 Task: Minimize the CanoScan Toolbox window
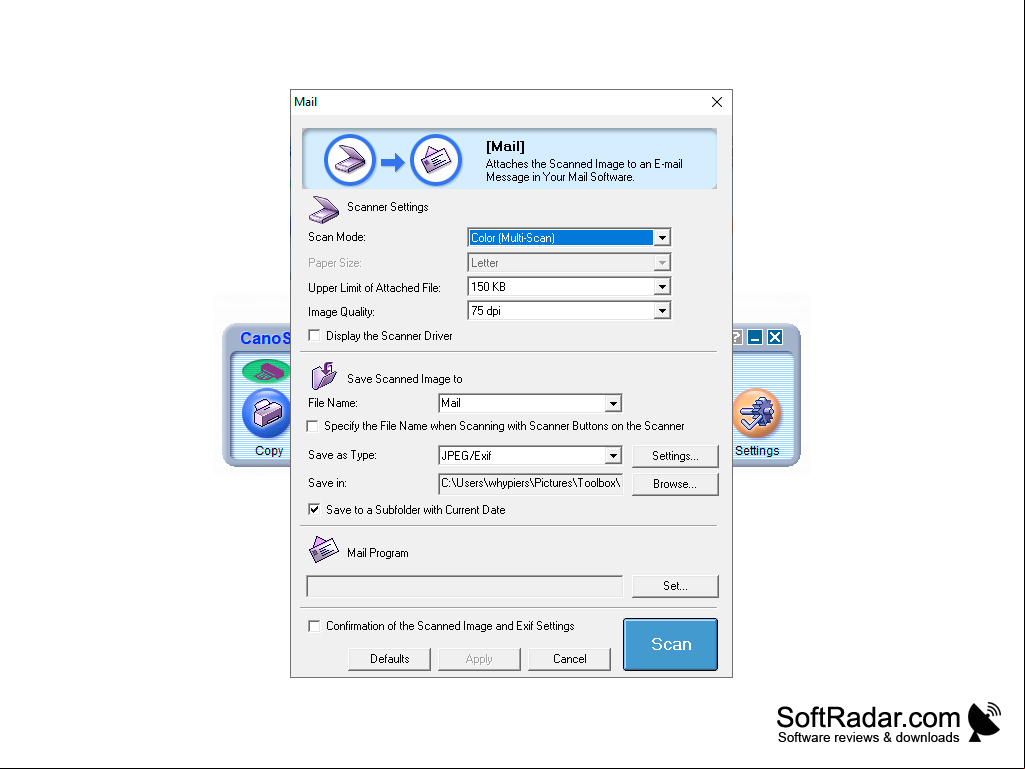click(755, 337)
